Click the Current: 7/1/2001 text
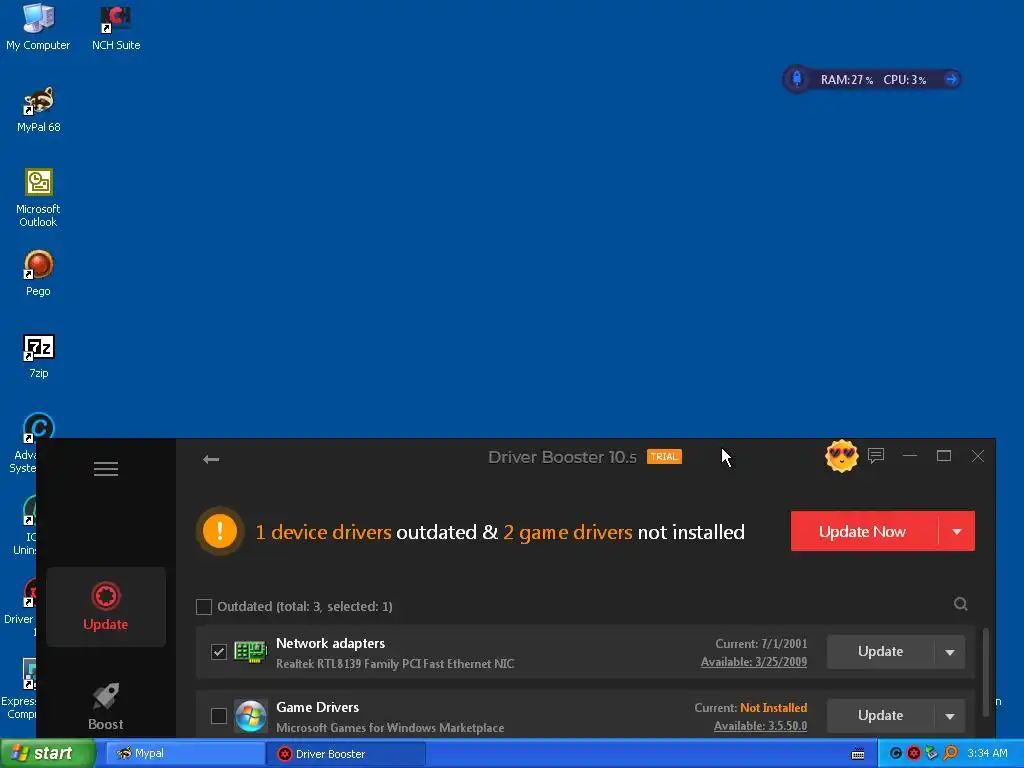Image resolution: width=1024 pixels, height=768 pixels. point(761,644)
